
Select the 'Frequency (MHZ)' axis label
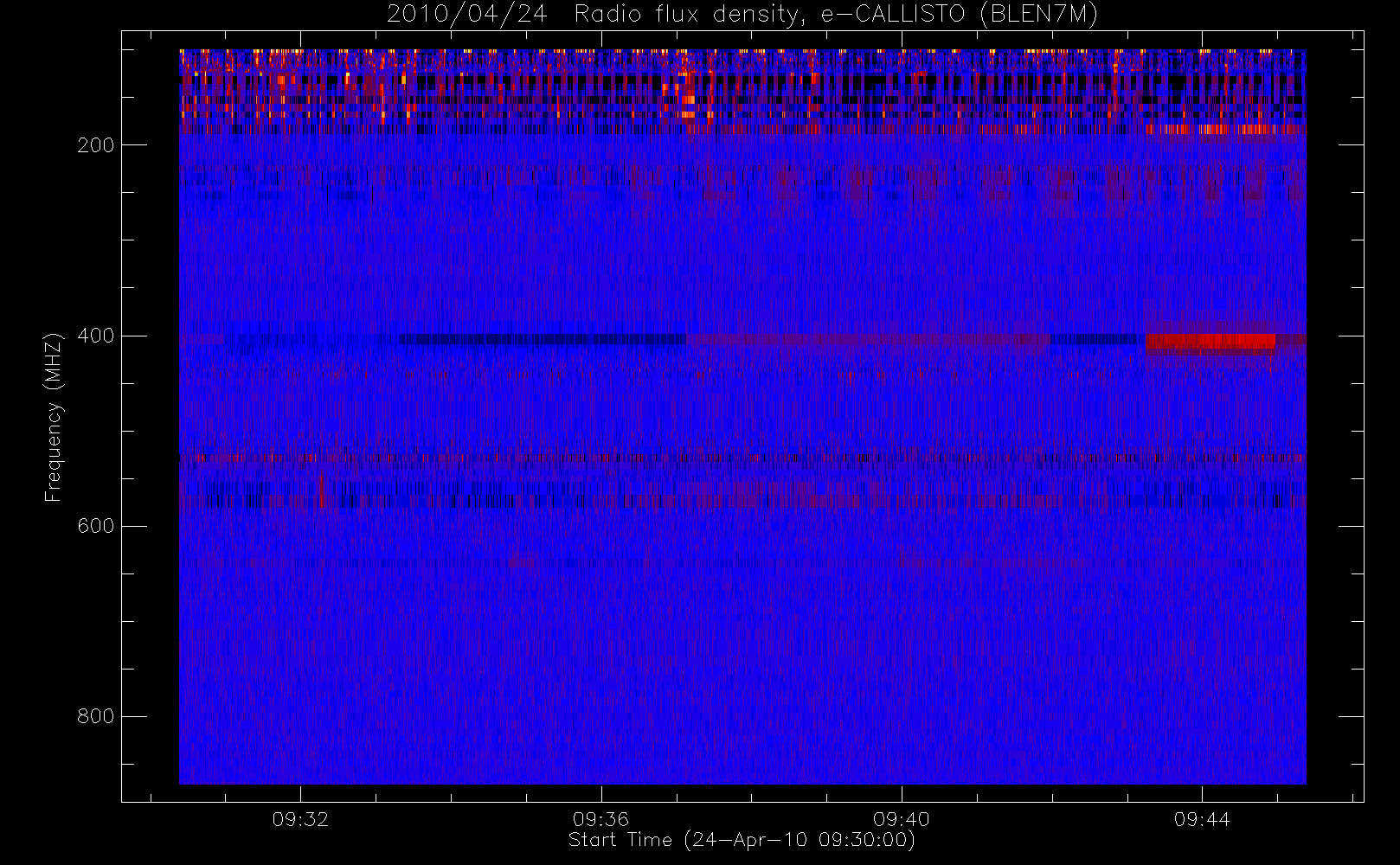point(54,417)
